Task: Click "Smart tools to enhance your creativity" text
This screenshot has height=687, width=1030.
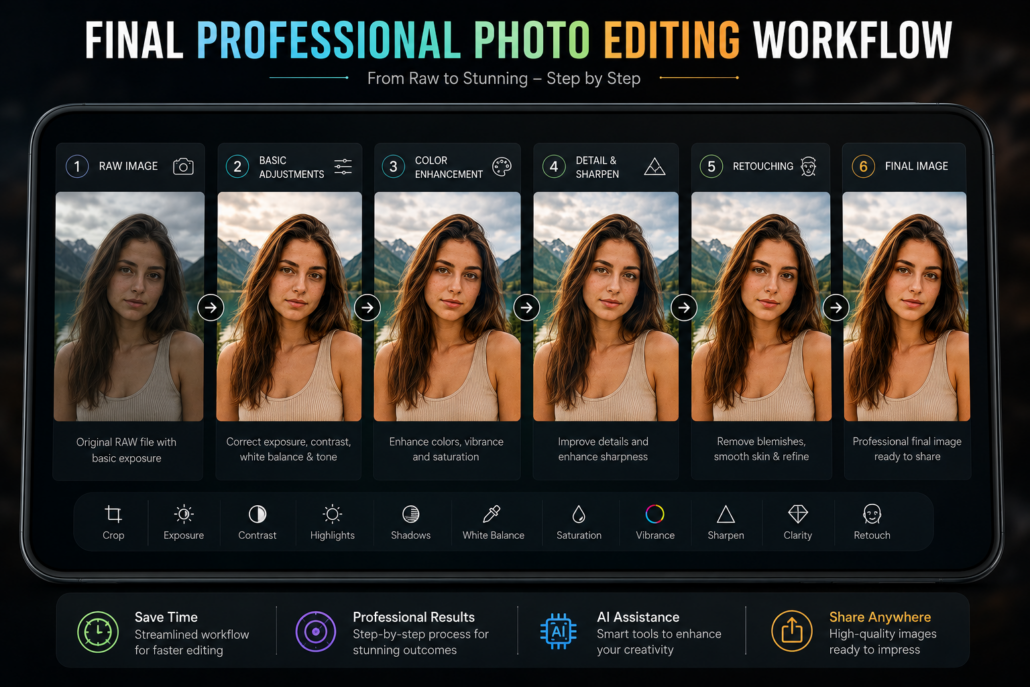Action: [659, 642]
